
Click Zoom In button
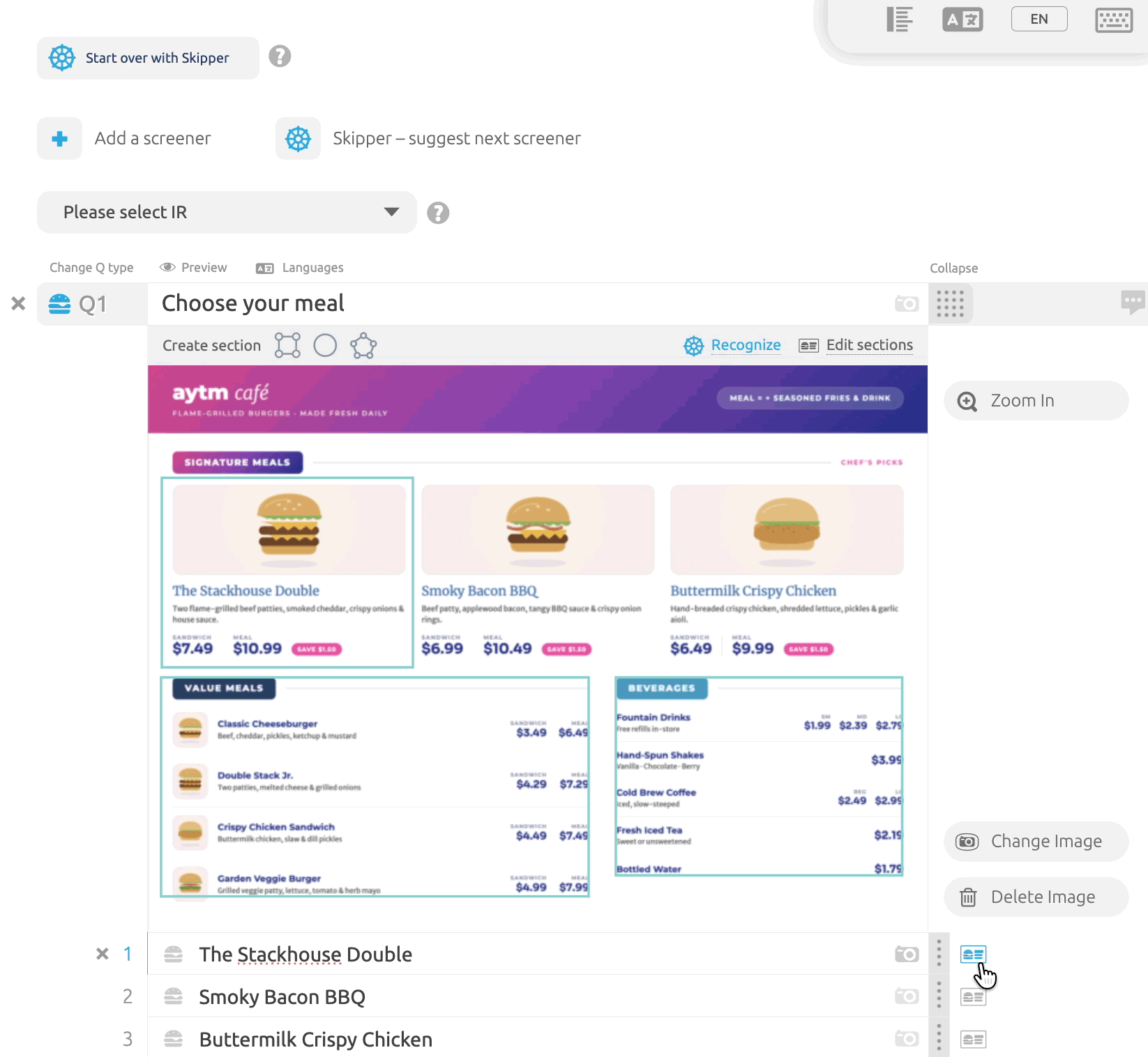(x=1036, y=401)
